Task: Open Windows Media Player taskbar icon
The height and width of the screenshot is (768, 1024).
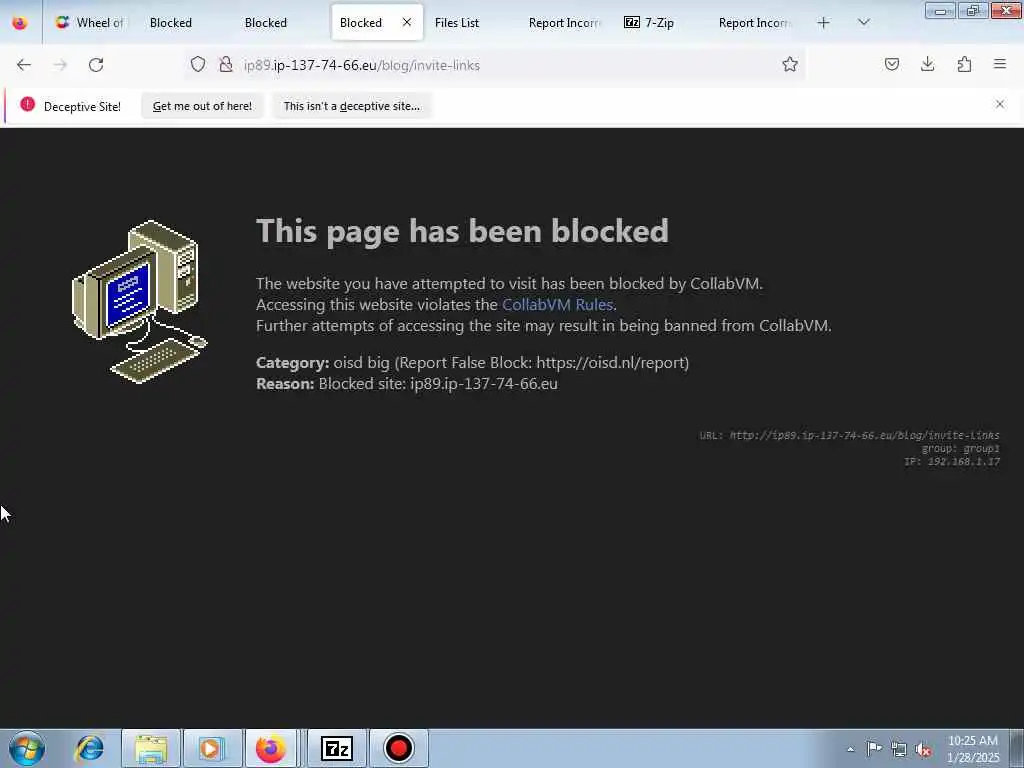Action: point(212,748)
